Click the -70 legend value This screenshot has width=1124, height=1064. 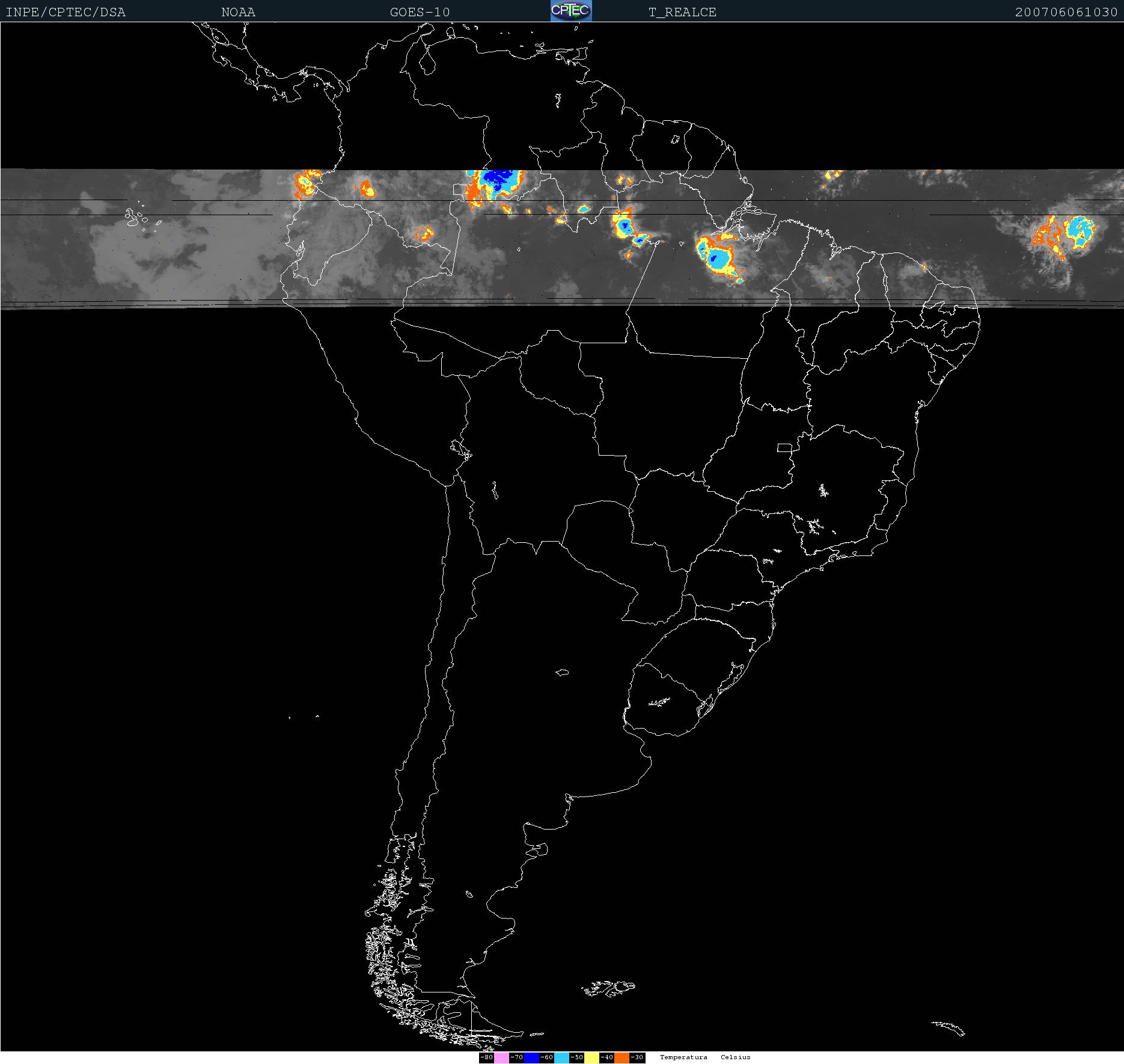pos(517,1057)
